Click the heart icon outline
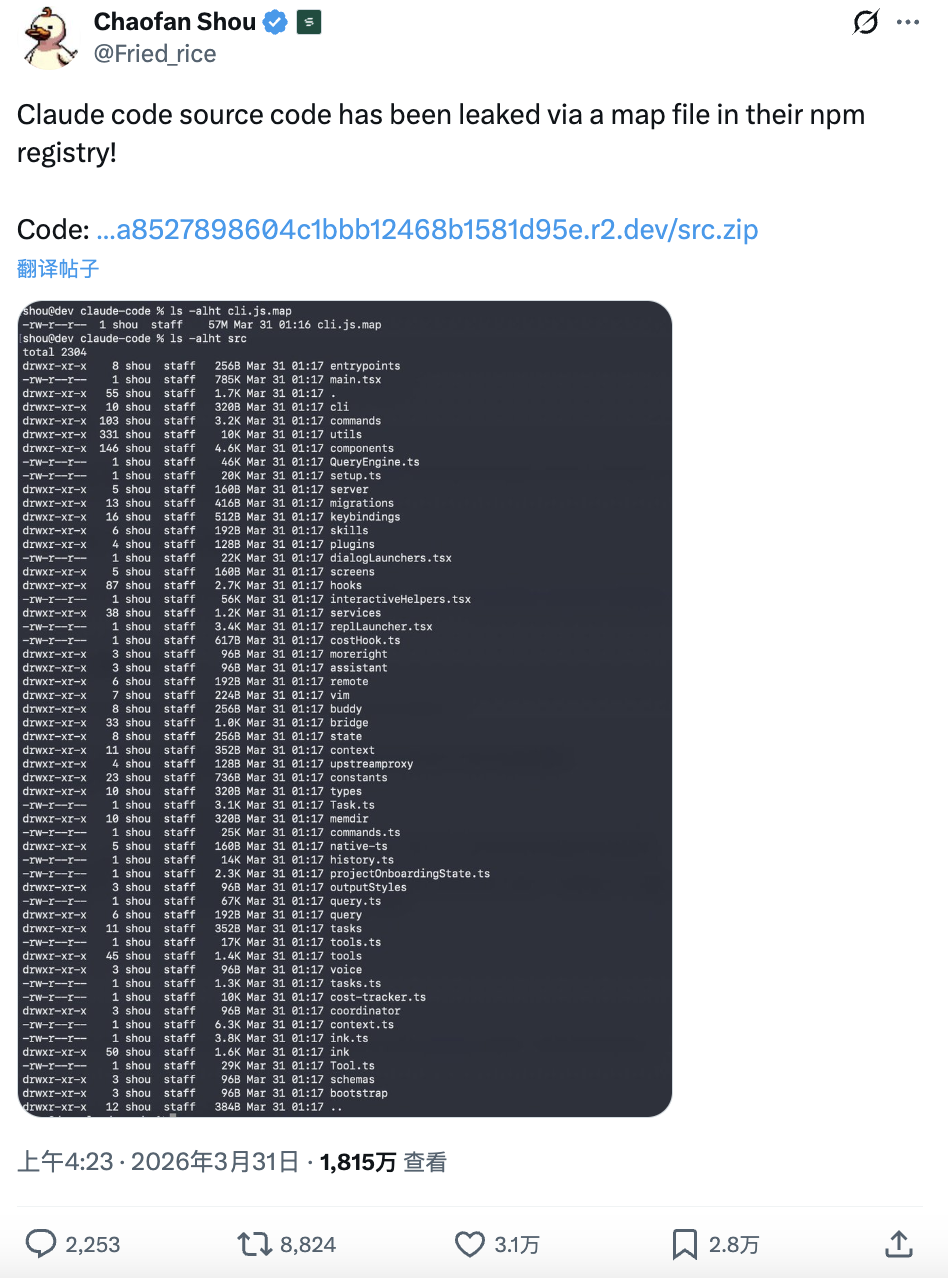The height and width of the screenshot is (1278, 948). coord(469,1244)
